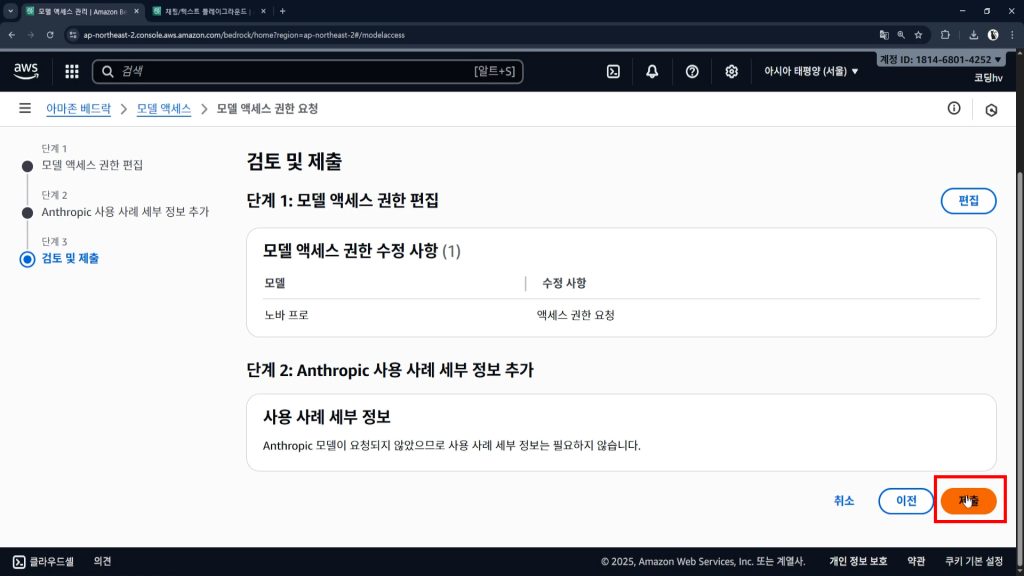Select the 노바 프로 table cell
This screenshot has width=1024, height=576.
click(286, 315)
